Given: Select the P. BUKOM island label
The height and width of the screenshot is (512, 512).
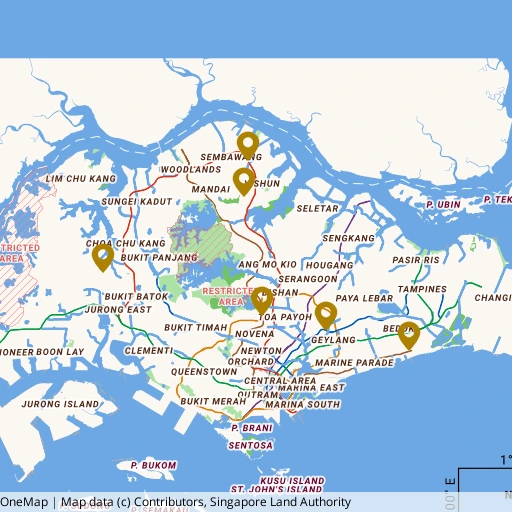Looking at the screenshot, I should coord(154,465).
